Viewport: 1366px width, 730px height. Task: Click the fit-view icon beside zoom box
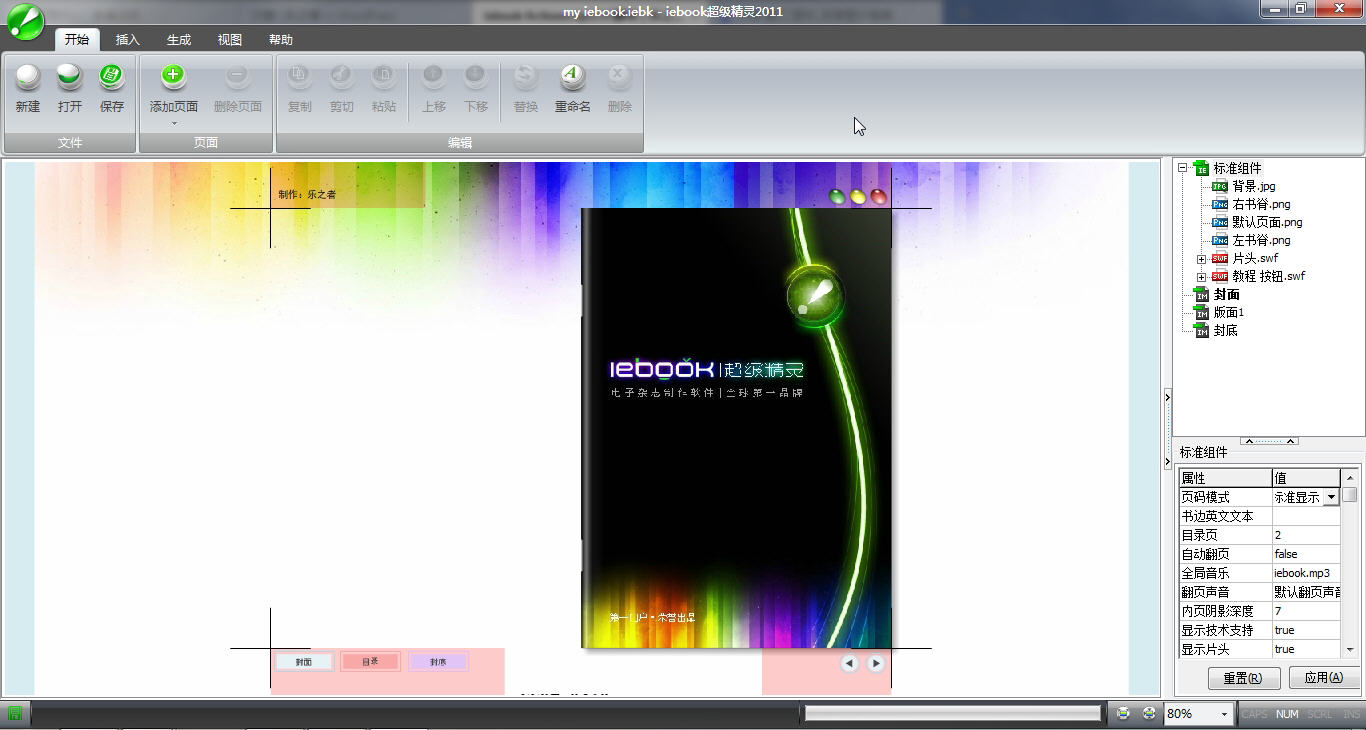(1149, 713)
